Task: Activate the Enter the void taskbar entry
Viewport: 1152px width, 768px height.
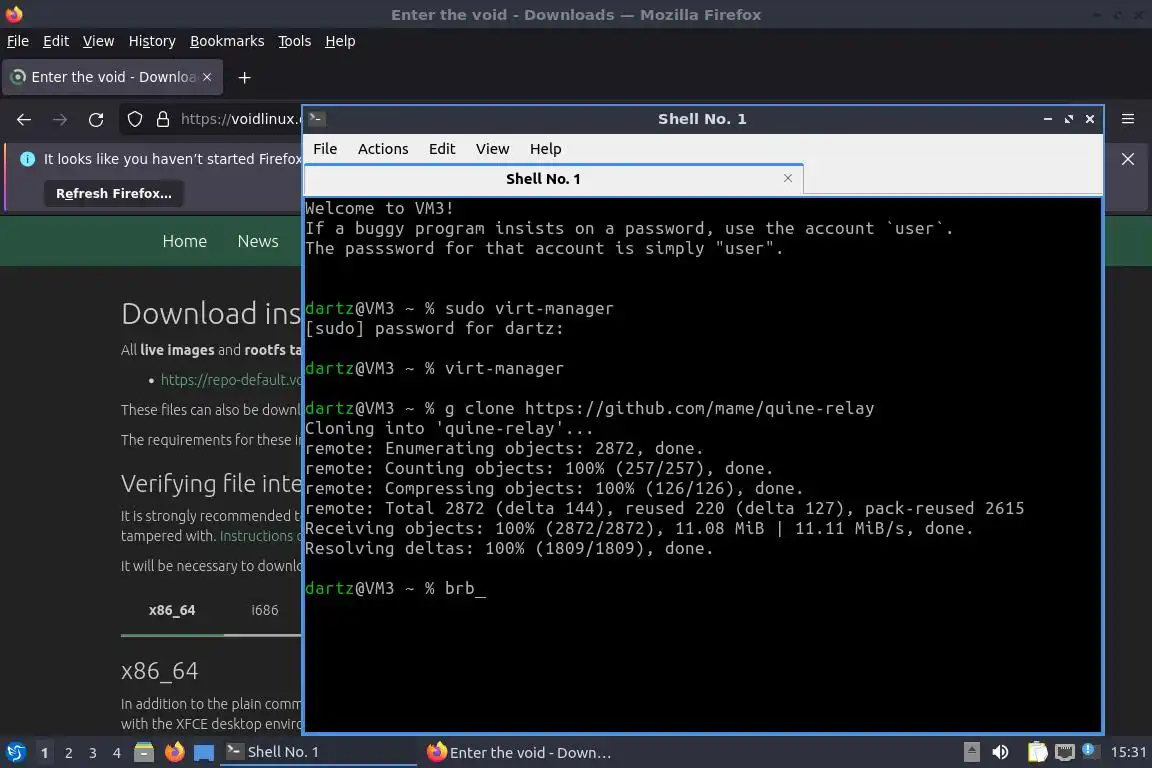Action: tap(522, 752)
